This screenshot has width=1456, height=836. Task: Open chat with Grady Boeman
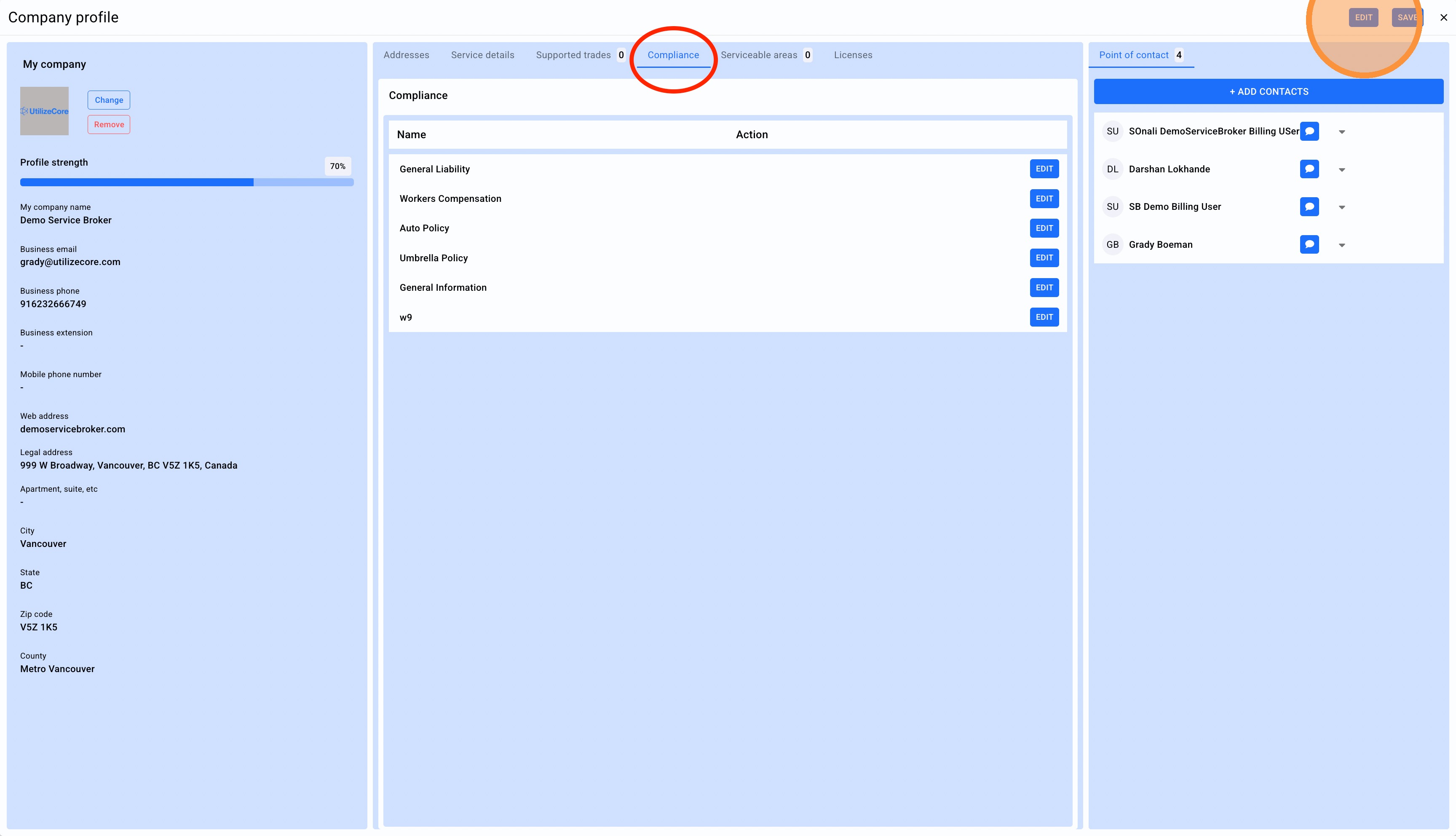tap(1309, 244)
